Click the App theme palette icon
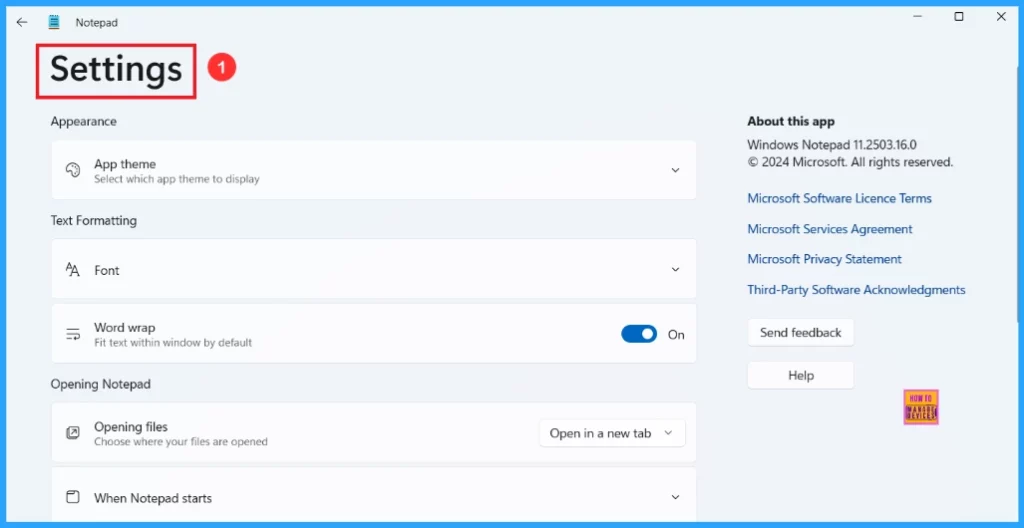This screenshot has height=528, width=1024. point(72,170)
